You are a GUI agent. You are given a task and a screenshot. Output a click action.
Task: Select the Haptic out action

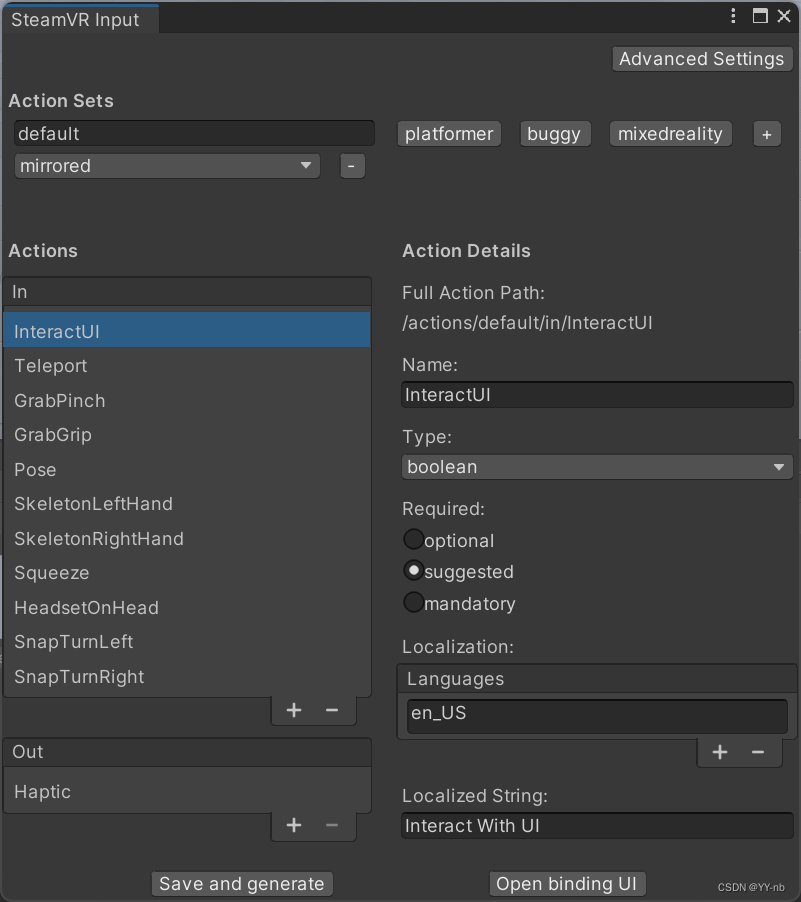pos(186,792)
